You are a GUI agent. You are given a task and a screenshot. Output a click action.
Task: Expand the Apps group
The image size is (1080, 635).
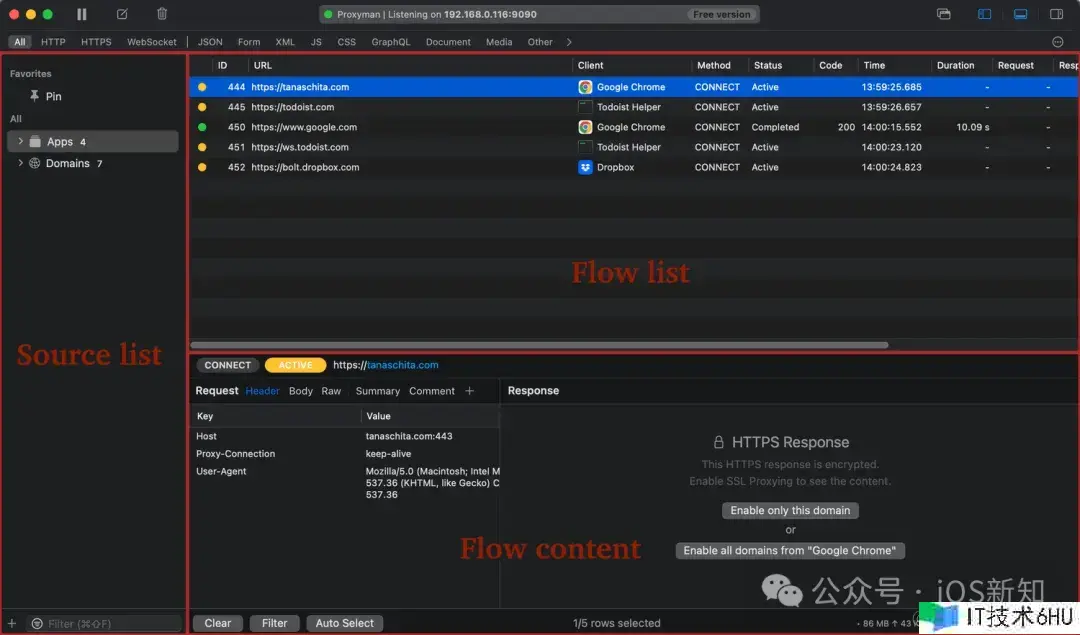tap(21, 141)
